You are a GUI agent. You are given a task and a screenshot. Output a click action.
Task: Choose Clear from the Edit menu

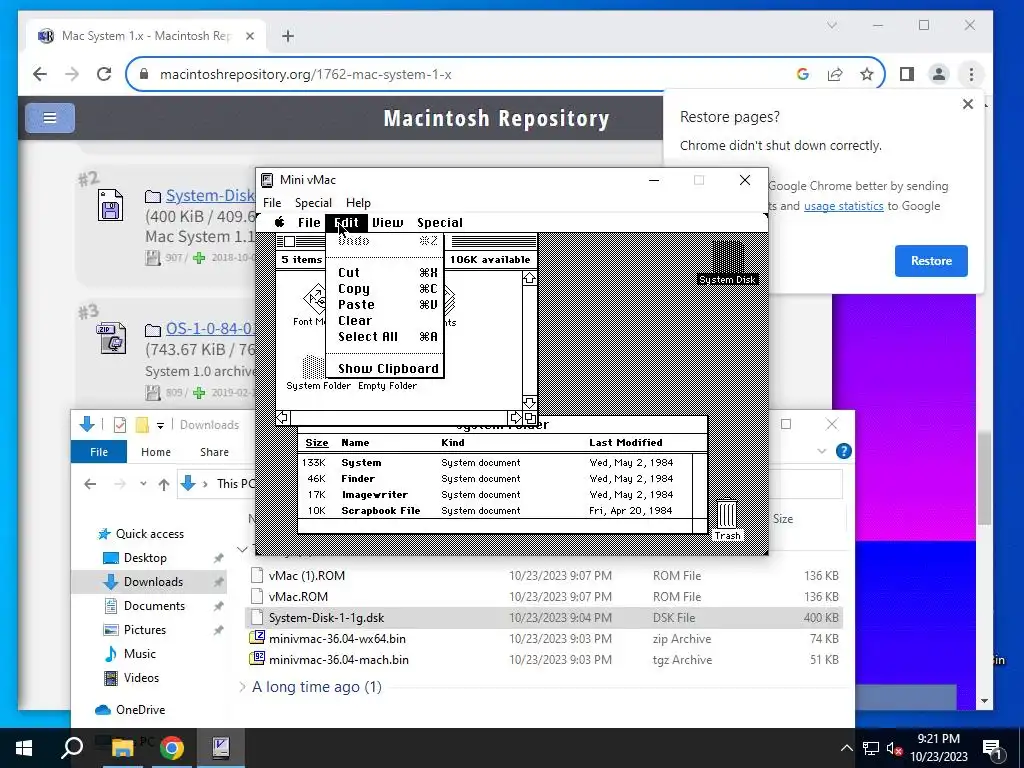[x=385, y=321]
